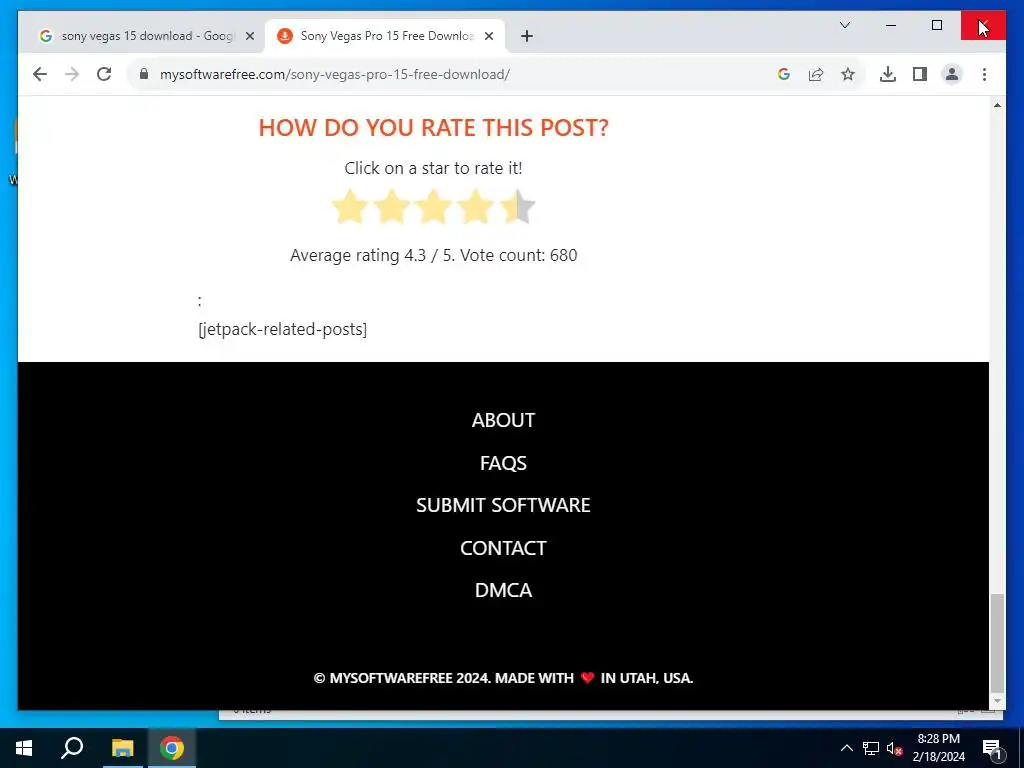
Task: Open File Explorer from taskbar
Action: coord(122,748)
